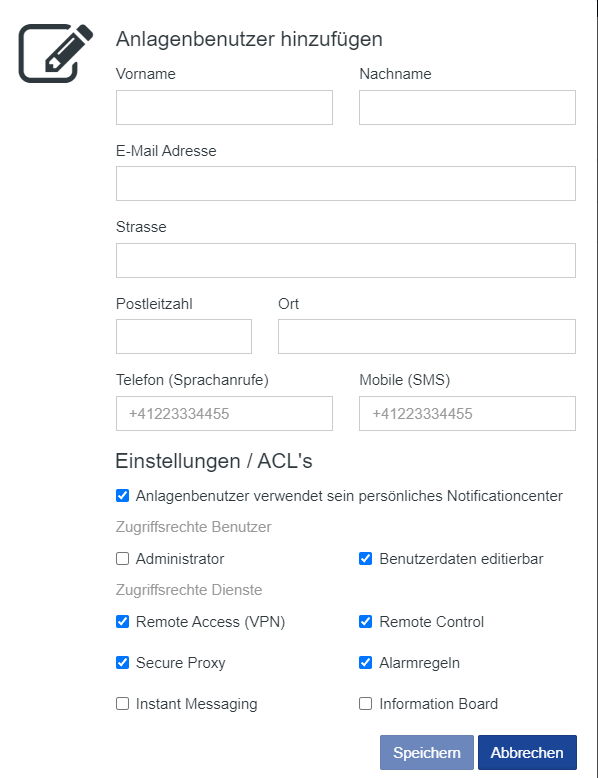598x778 pixels.
Task: Click the Ort input field
Action: (x=427, y=336)
